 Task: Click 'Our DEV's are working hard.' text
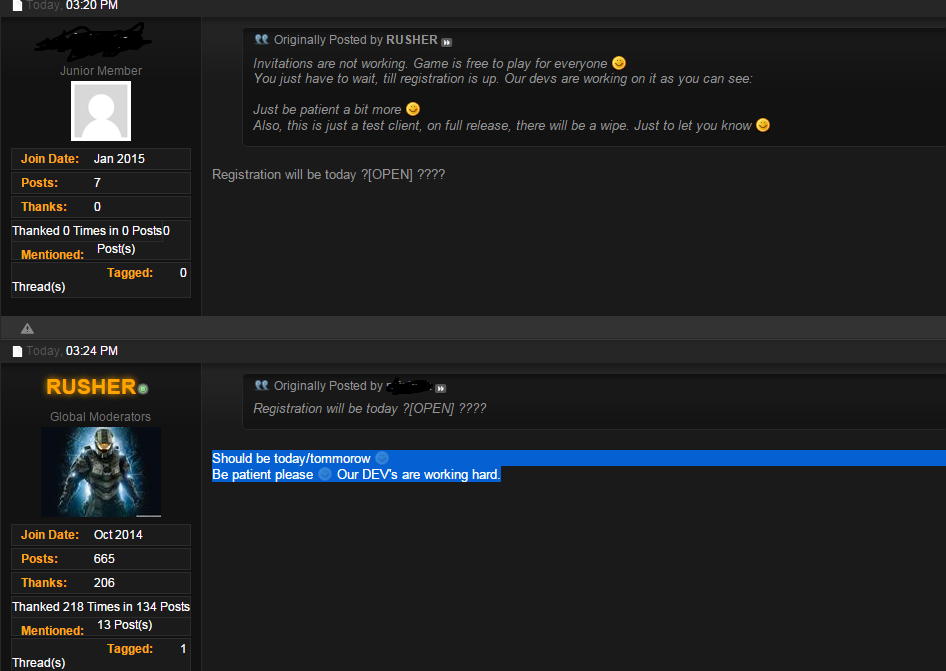tap(419, 474)
